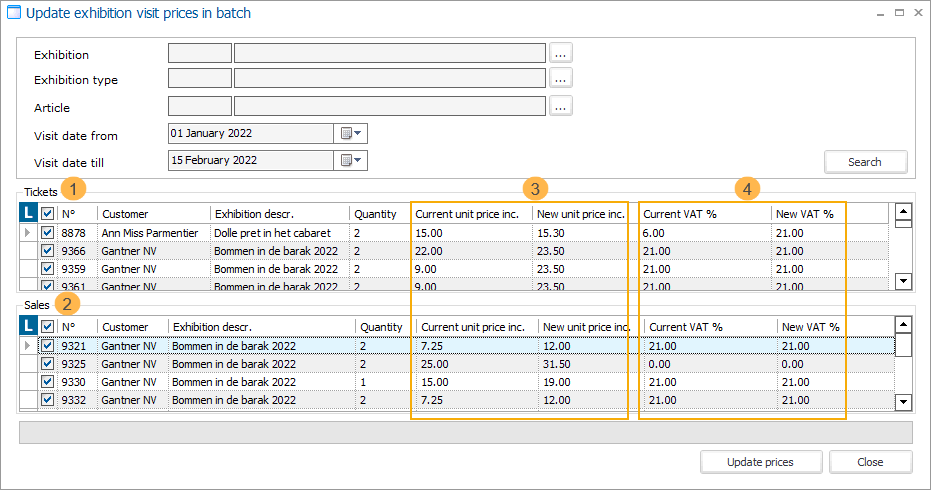Viewport: 931px width, 490px height.
Task: Click the Search button
Action: point(865,162)
